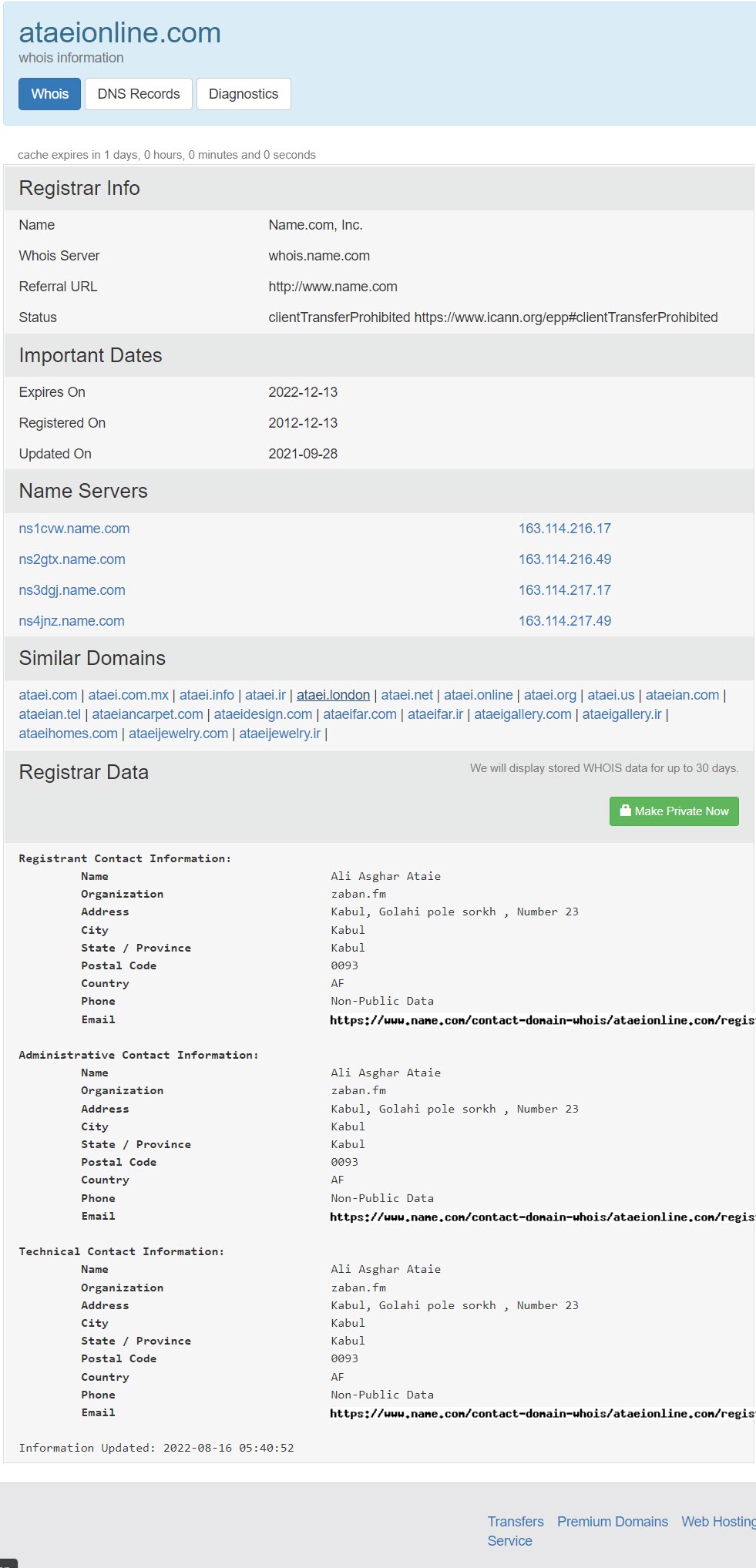Open similar domain ataei.us

611,695
